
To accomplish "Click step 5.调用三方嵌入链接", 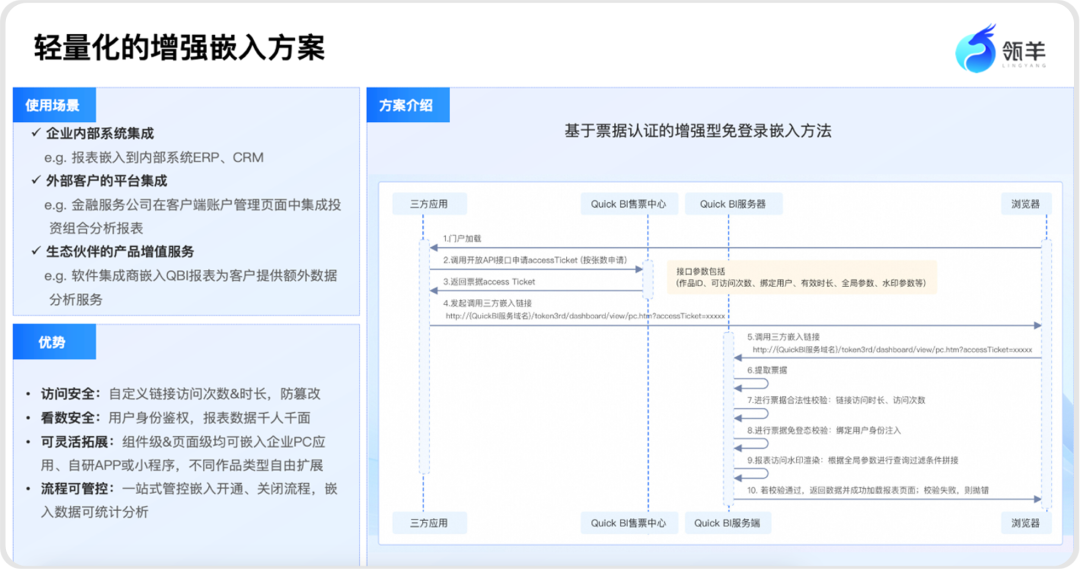I will tap(783, 337).
